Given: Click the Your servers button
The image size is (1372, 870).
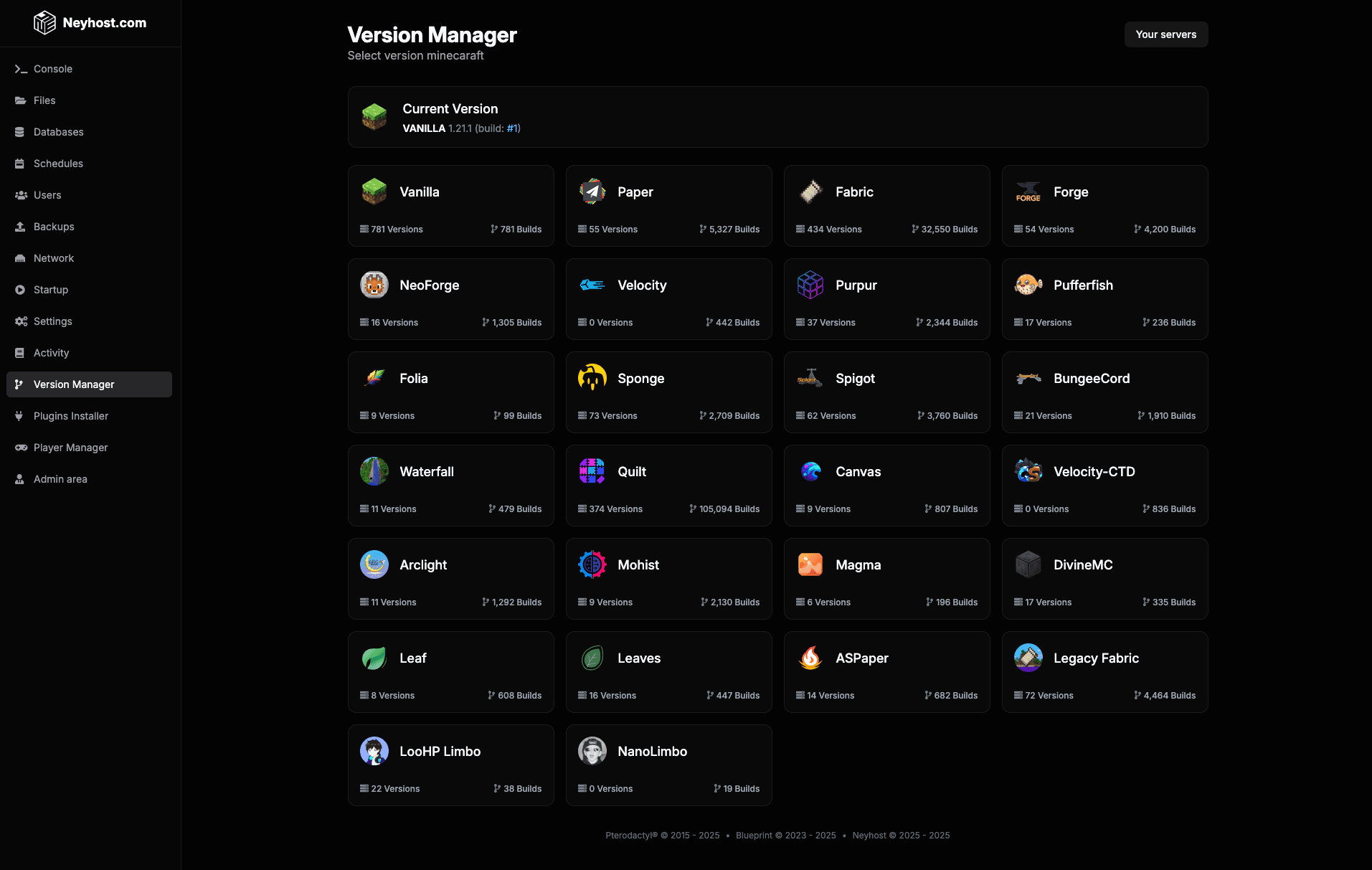Looking at the screenshot, I should point(1165,34).
